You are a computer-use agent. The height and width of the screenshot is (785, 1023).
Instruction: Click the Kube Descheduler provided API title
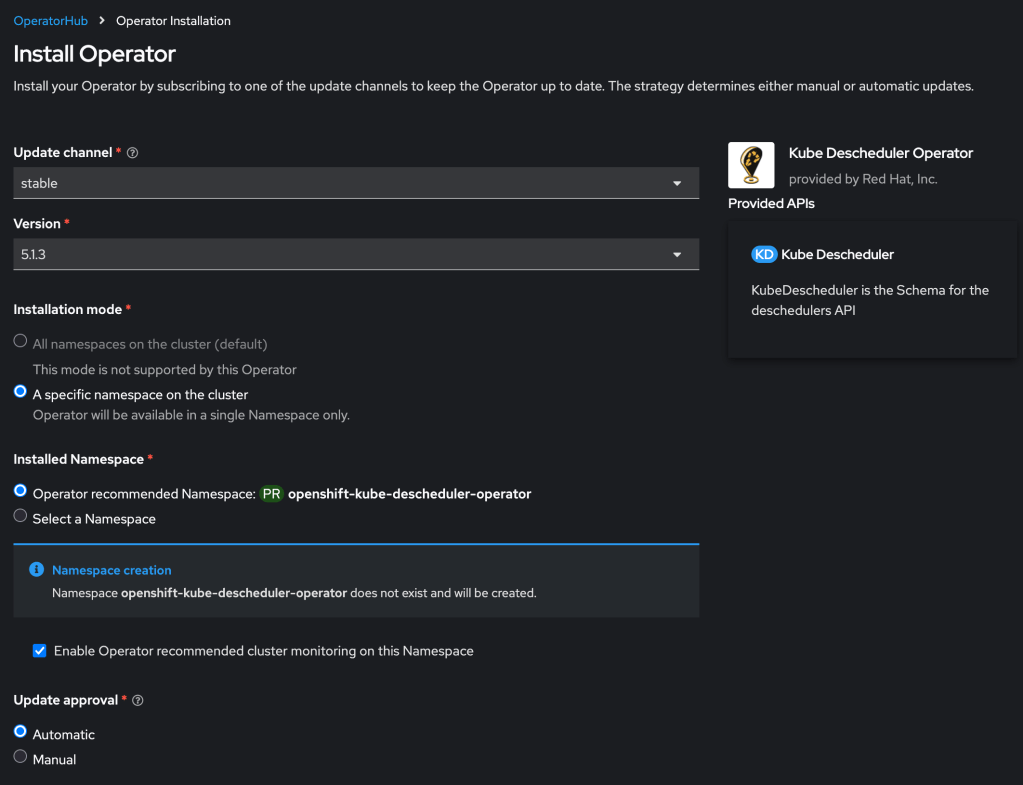(x=837, y=255)
